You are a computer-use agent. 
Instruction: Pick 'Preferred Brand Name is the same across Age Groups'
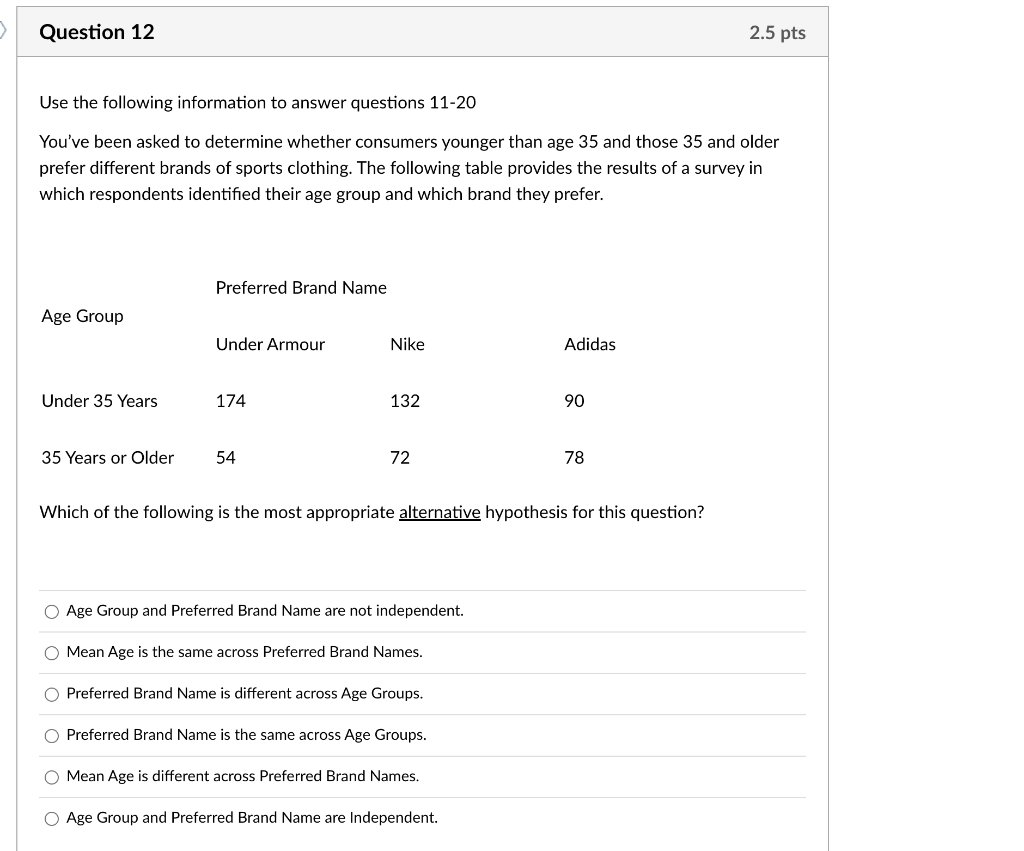tap(52, 735)
